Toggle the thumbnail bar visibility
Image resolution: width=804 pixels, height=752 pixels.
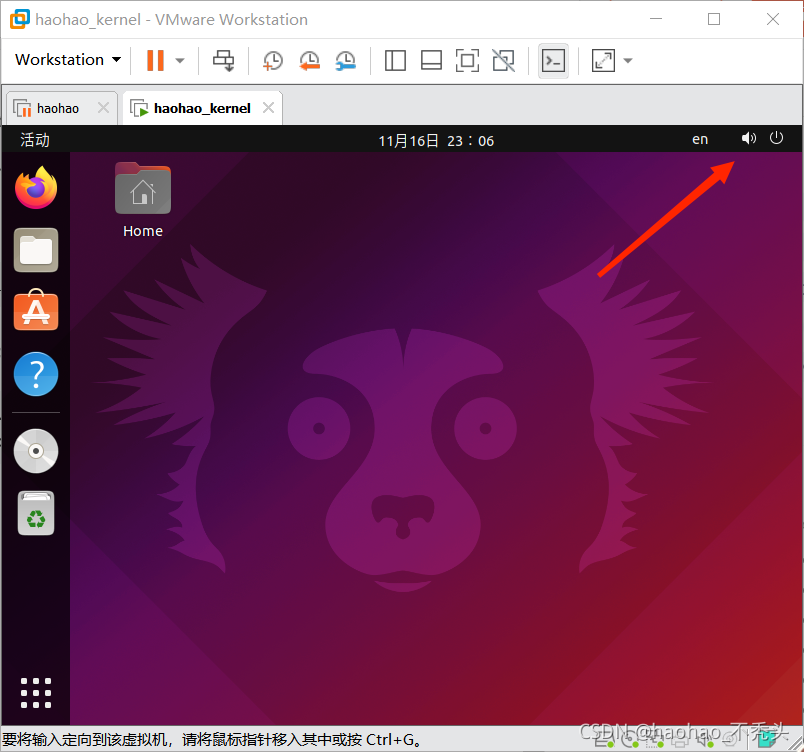pos(431,60)
